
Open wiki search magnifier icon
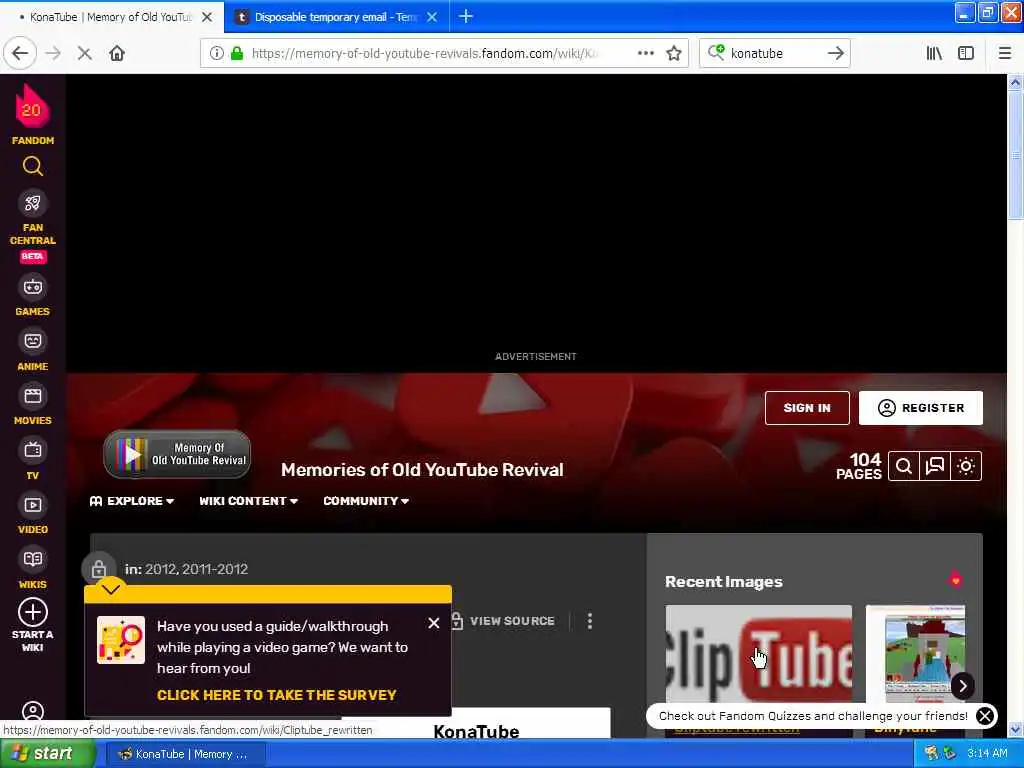[904, 466]
